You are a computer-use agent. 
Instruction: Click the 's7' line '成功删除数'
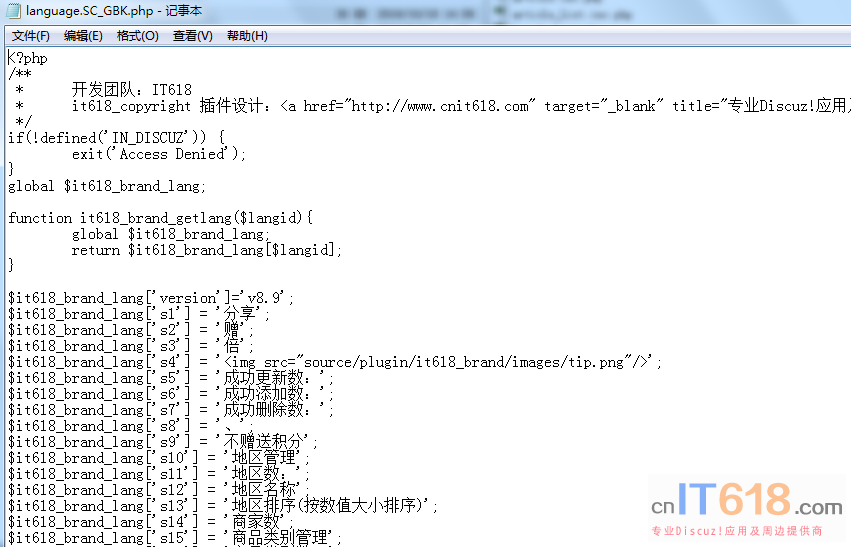pos(170,410)
